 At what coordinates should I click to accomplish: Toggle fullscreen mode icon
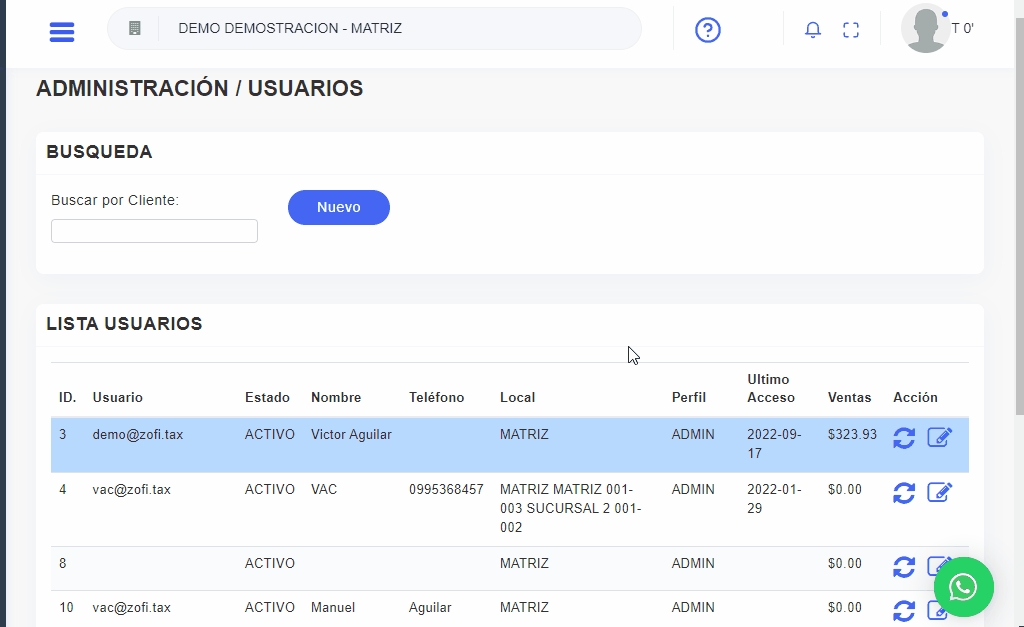coord(851,30)
